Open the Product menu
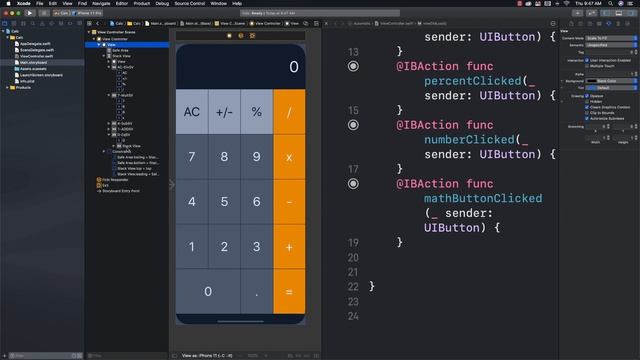640x360 pixels. (x=142, y=3)
